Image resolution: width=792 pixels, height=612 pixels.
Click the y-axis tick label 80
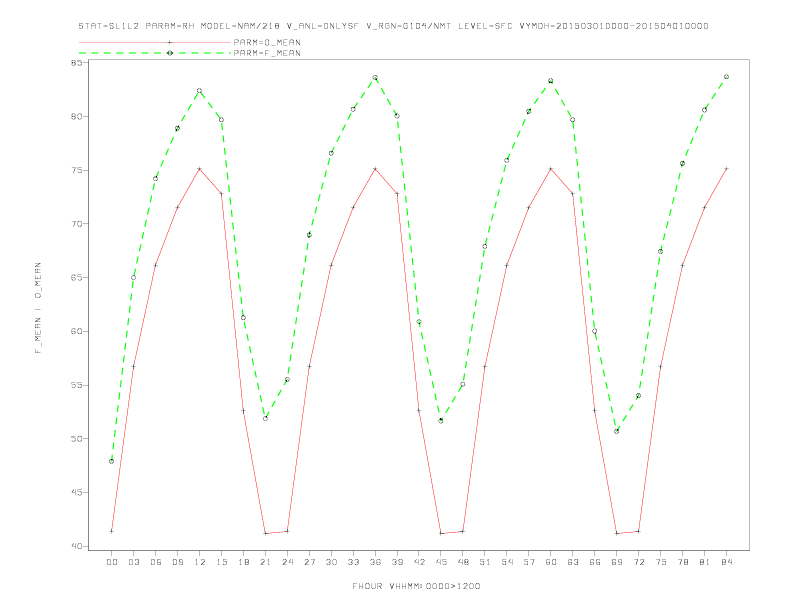[76, 117]
